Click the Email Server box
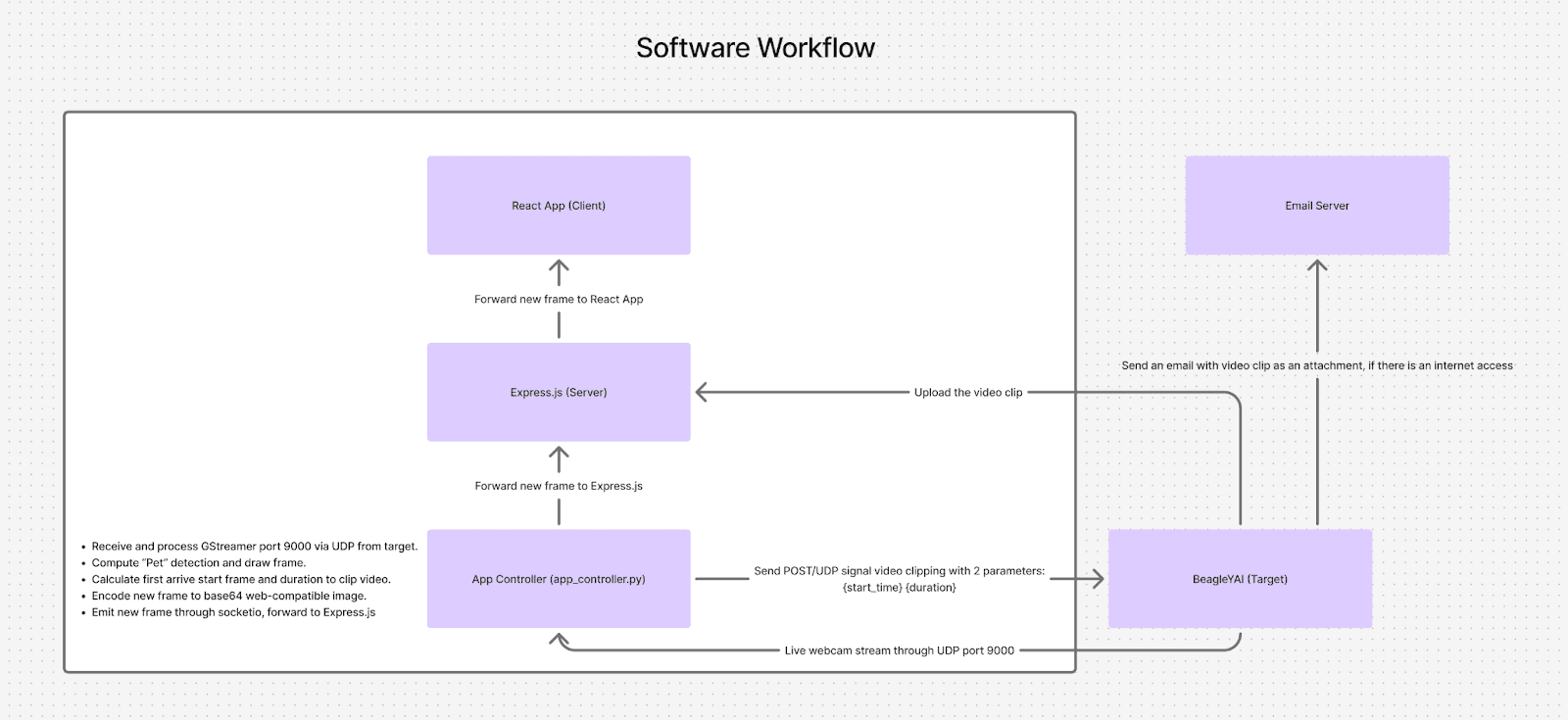Image resolution: width=1568 pixels, height=720 pixels. [x=1317, y=206]
